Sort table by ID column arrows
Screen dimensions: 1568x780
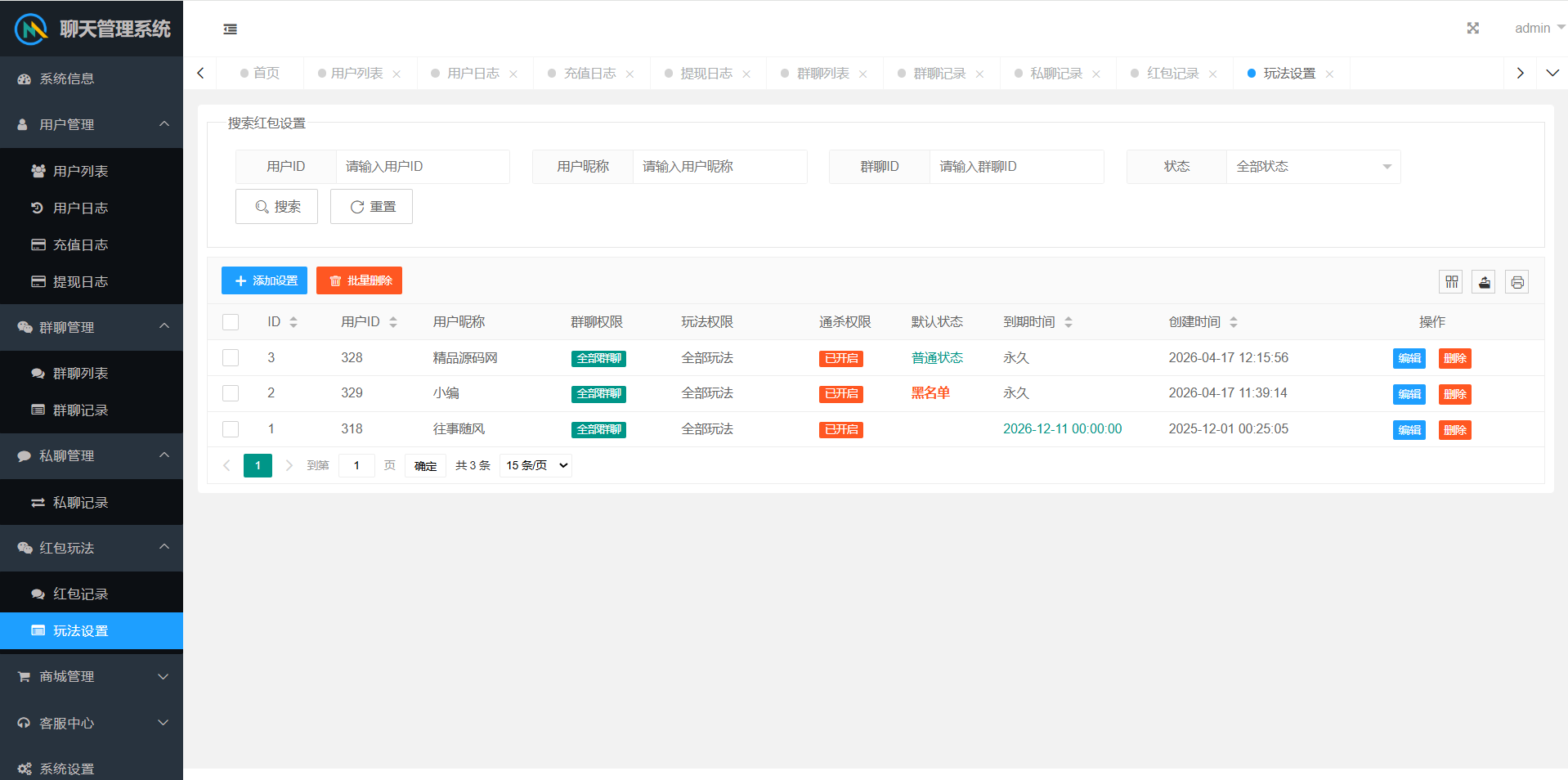coord(293,322)
